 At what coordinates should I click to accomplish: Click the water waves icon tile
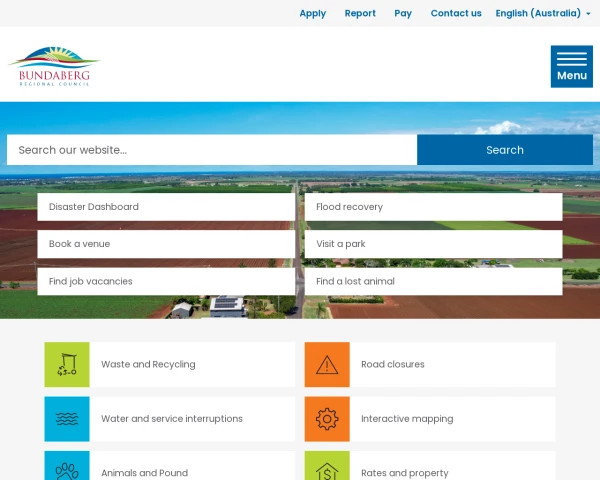(67, 419)
